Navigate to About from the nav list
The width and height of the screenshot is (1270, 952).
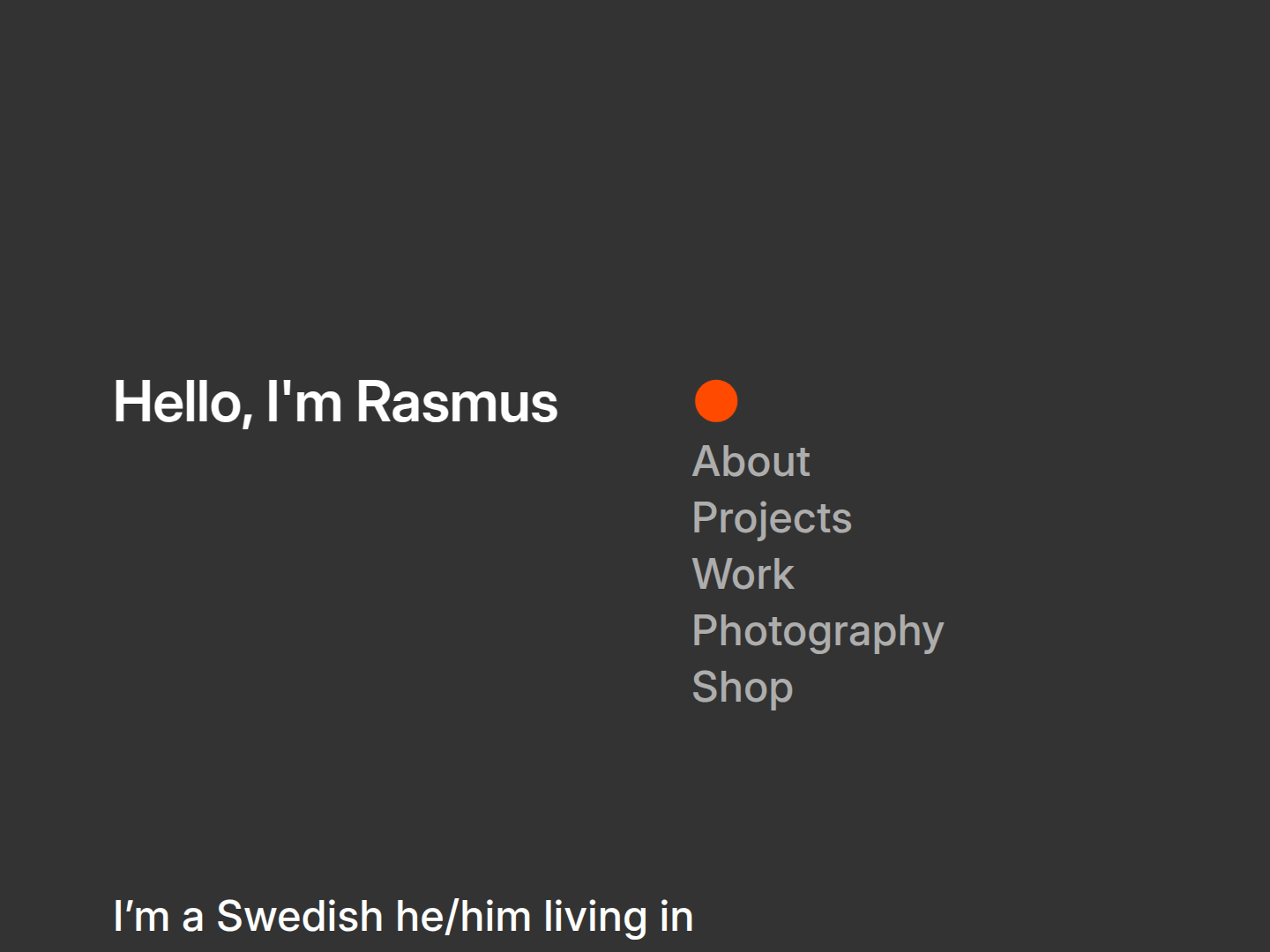(751, 461)
